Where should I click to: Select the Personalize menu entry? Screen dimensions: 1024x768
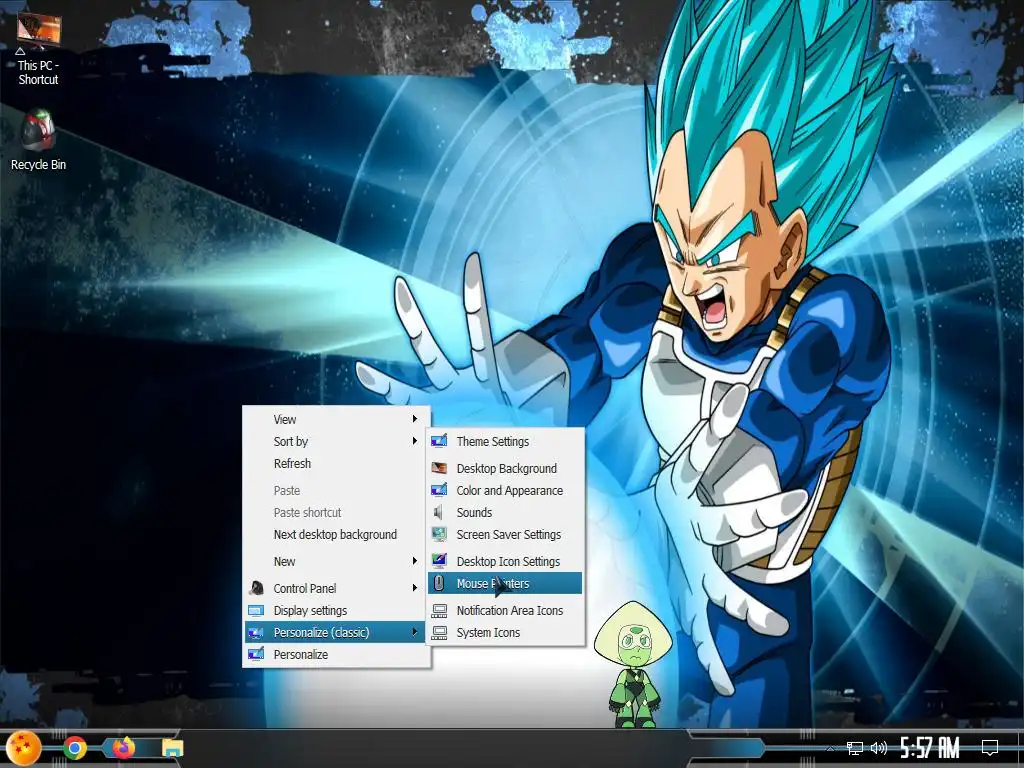click(336, 654)
